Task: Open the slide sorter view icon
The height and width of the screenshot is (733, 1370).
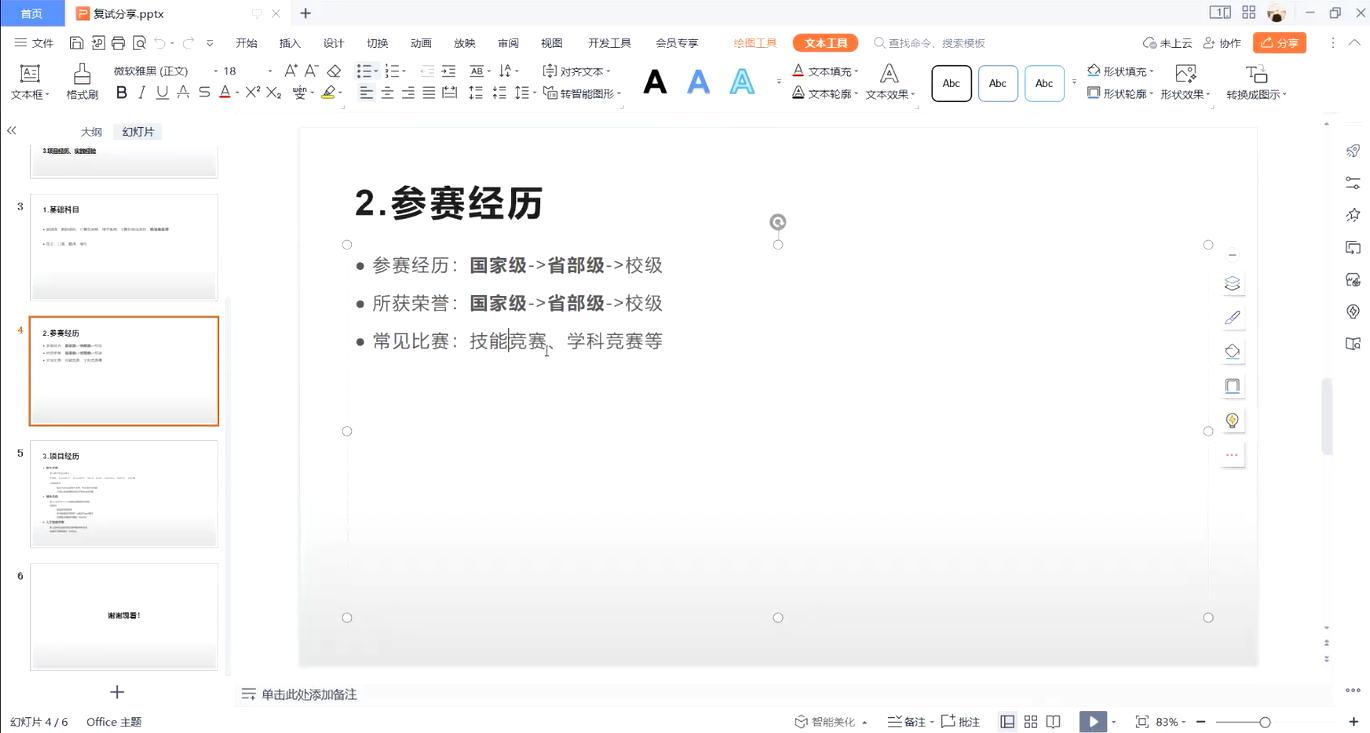Action: click(1033, 721)
